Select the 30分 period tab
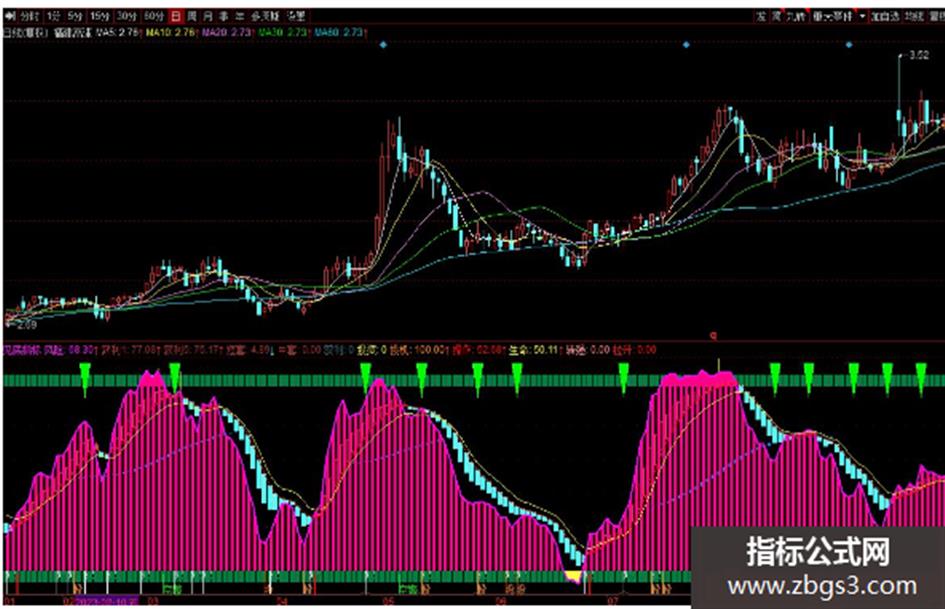Screen dimensions: 945x609 [x=127, y=16]
